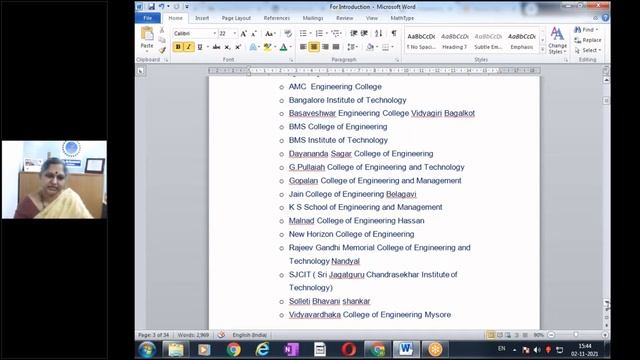The height and width of the screenshot is (360, 640).
Task: Click the Sort A-Z icon
Action: [379, 33]
